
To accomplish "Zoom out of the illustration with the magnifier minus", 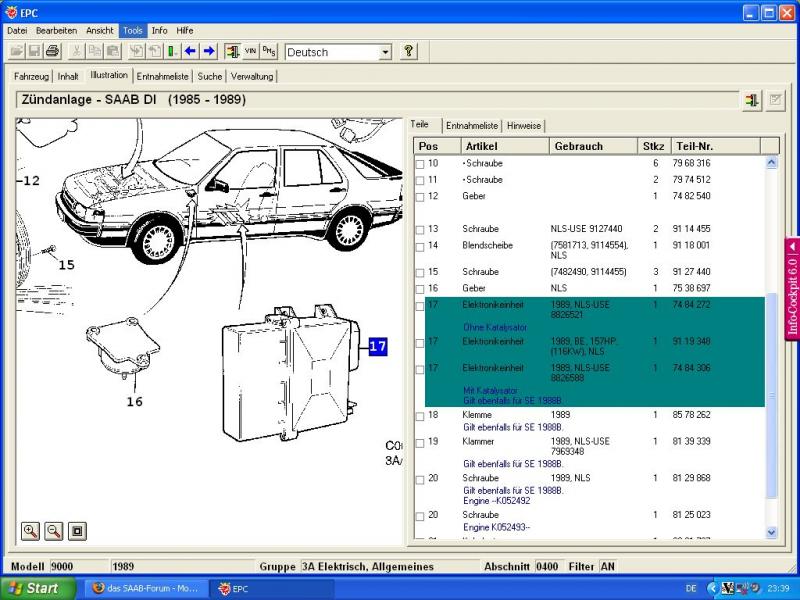I will pos(54,531).
